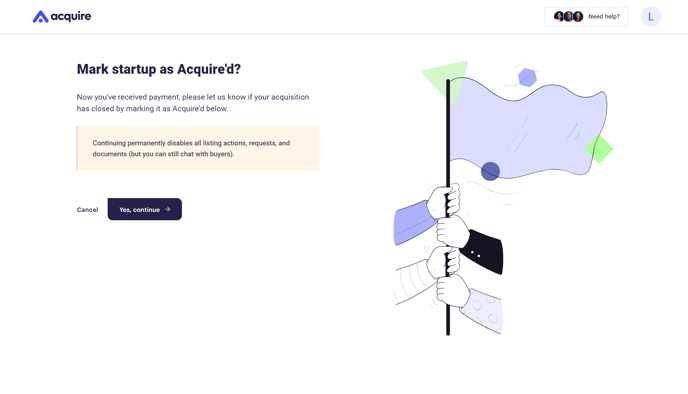This screenshot has width=688, height=394.
Task: Click the black-sleeved hand holding pole
Action: point(470,242)
